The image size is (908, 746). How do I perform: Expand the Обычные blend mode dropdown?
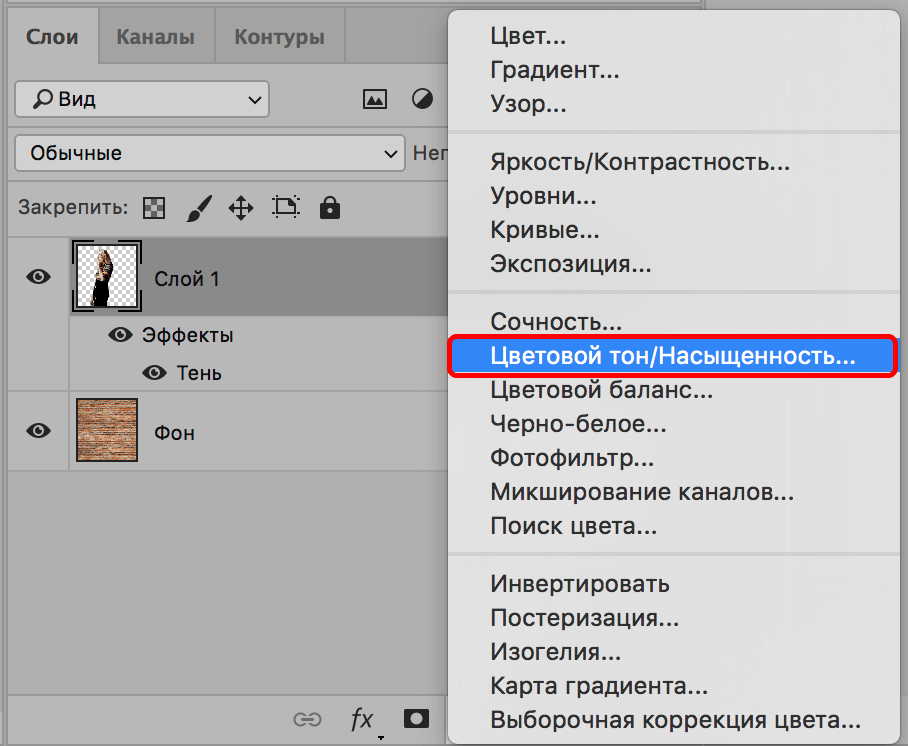[x=209, y=153]
